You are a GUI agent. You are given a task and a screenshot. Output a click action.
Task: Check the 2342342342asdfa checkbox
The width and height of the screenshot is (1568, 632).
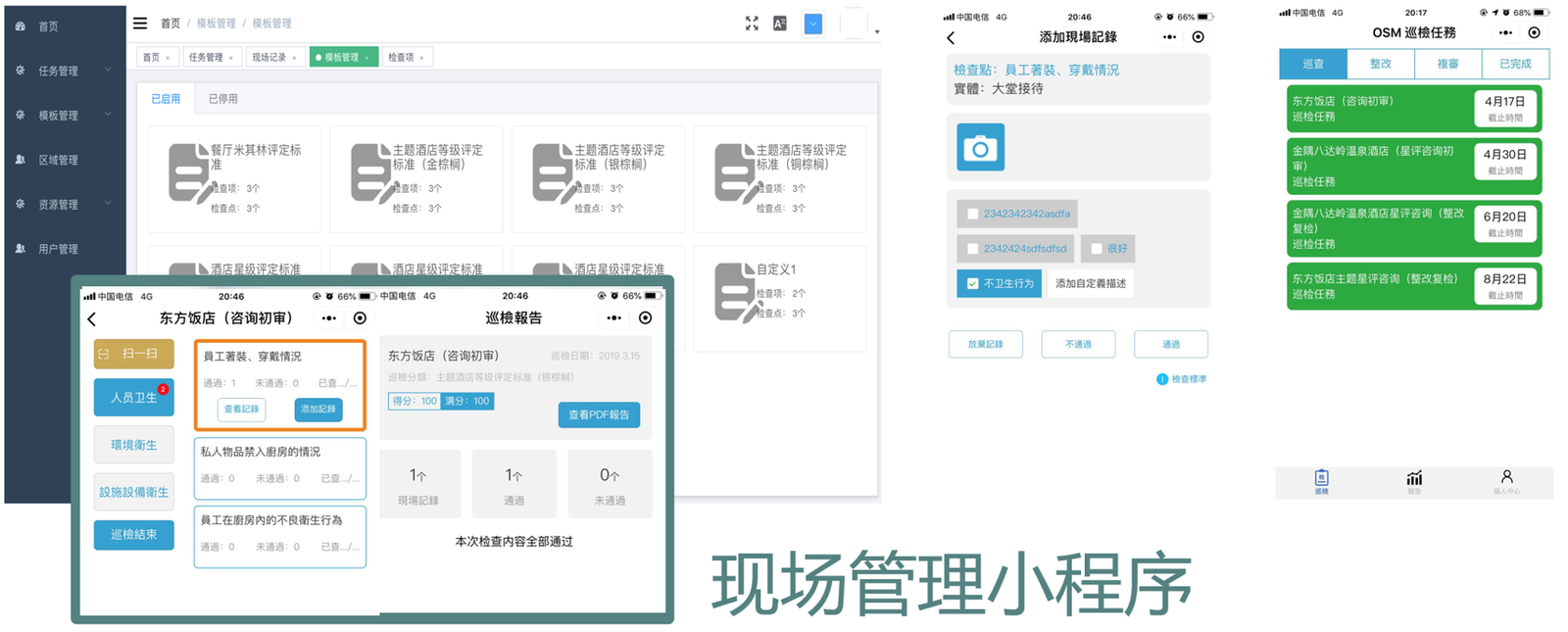point(972,214)
